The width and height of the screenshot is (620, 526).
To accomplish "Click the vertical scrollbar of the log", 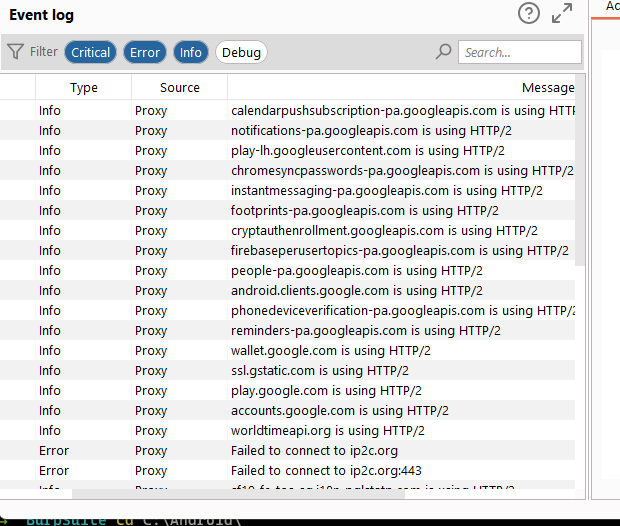I will pos(580,180).
